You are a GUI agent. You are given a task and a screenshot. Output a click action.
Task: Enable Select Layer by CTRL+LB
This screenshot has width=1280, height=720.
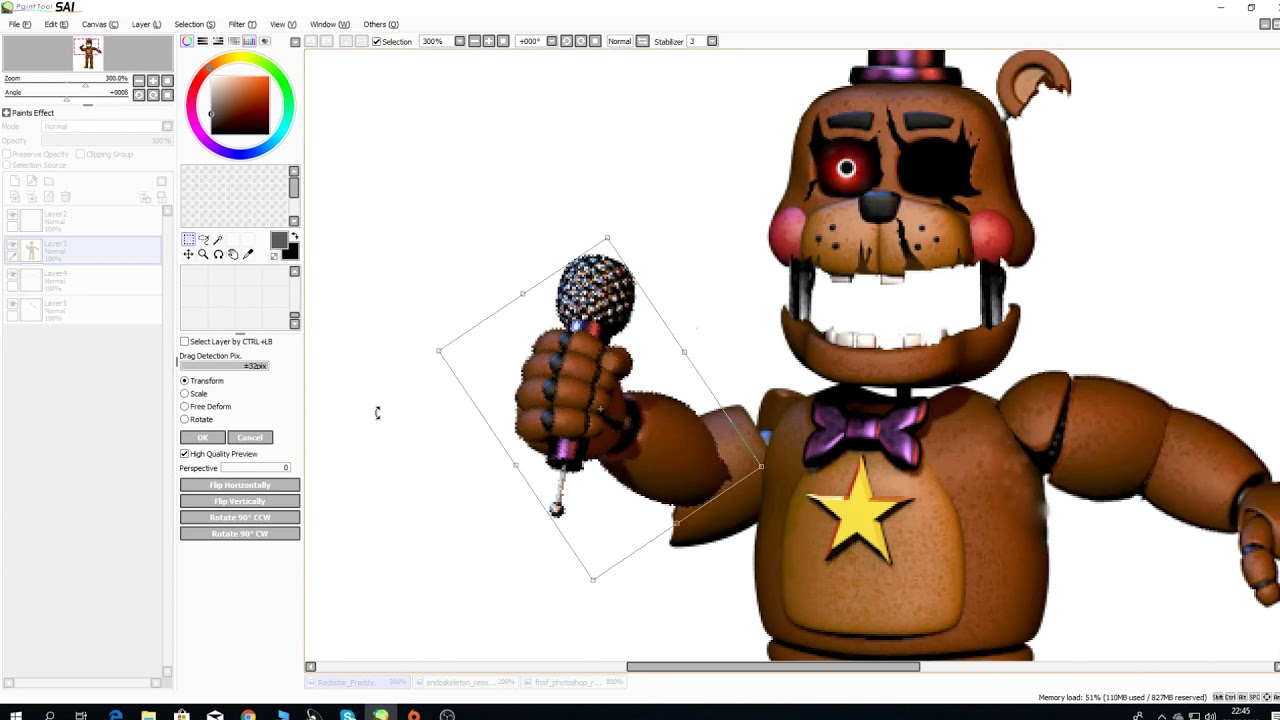[185, 342]
